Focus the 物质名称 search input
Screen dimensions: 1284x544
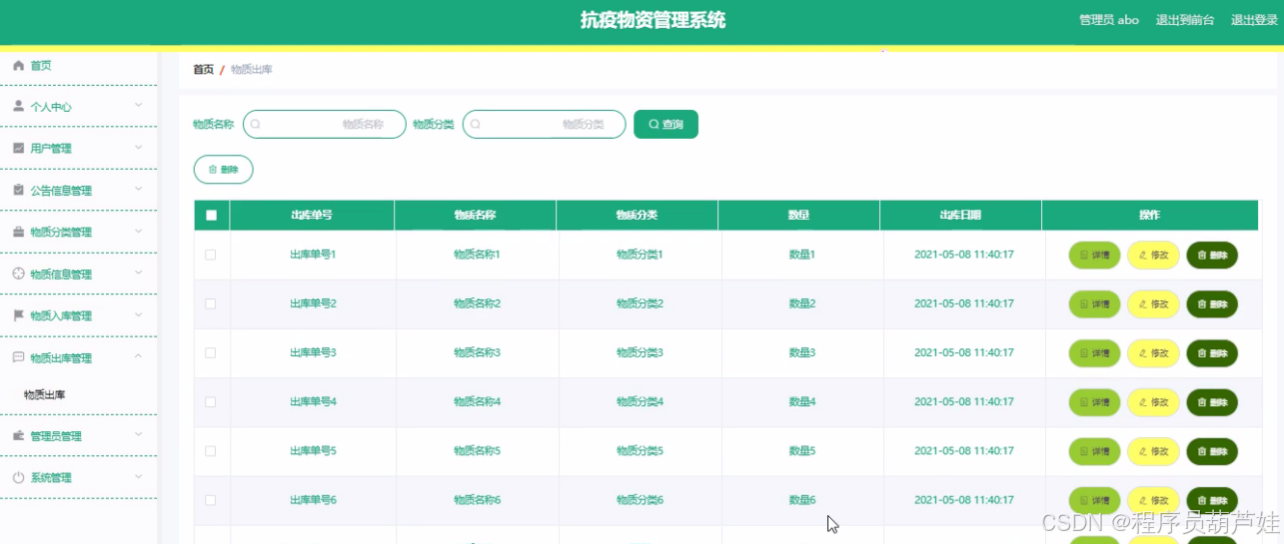[x=325, y=124]
